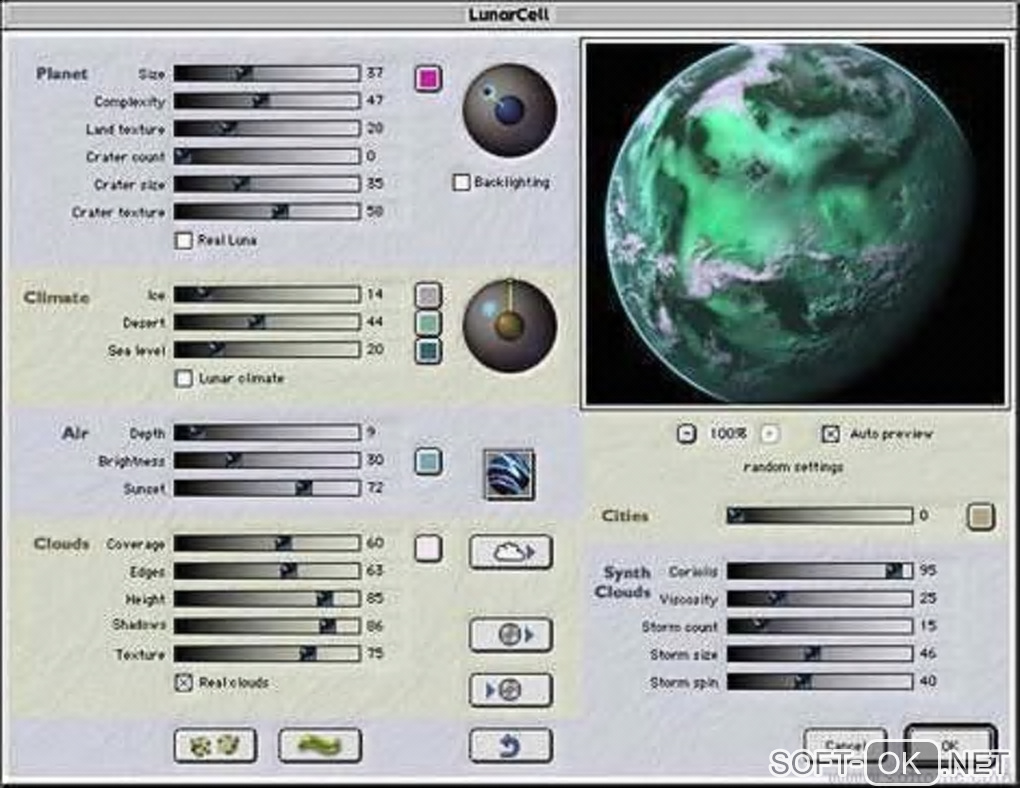Zoom out with the minus button

[686, 433]
